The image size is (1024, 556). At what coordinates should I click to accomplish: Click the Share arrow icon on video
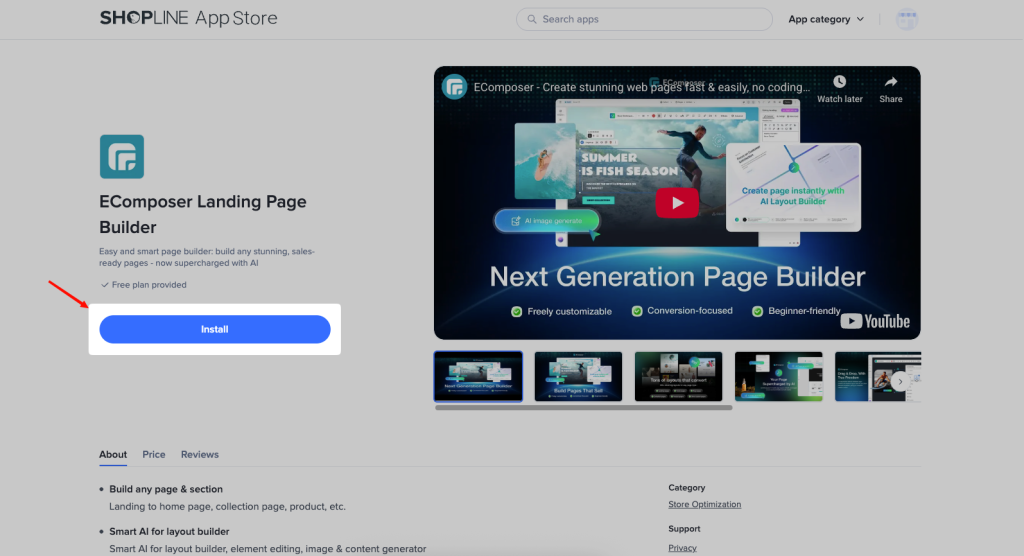(890, 83)
